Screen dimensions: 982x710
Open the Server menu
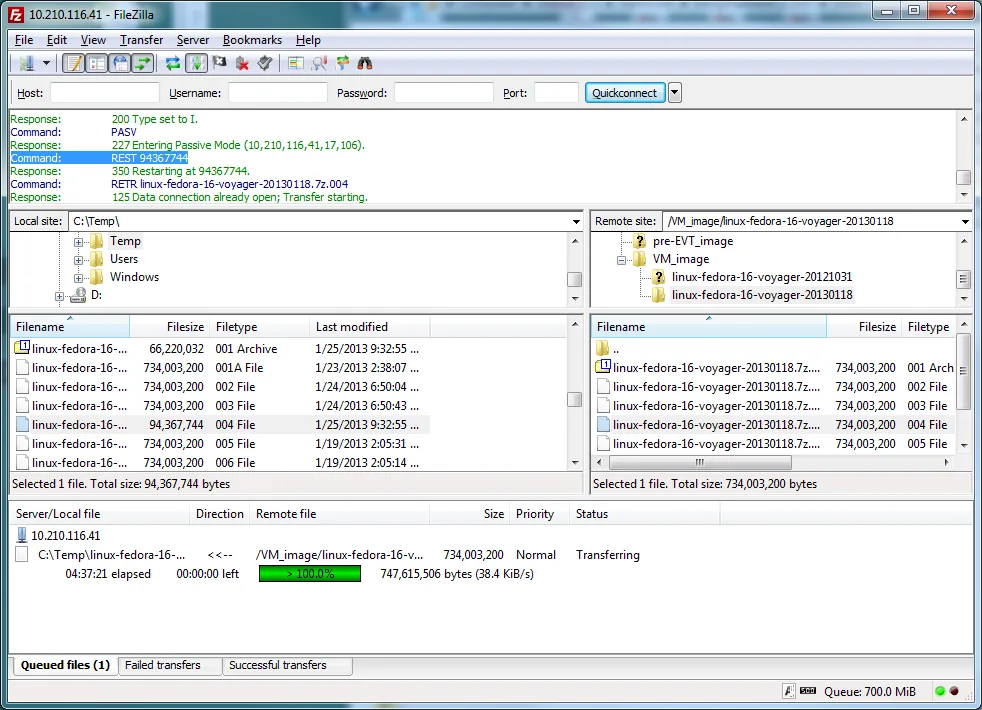(192, 40)
